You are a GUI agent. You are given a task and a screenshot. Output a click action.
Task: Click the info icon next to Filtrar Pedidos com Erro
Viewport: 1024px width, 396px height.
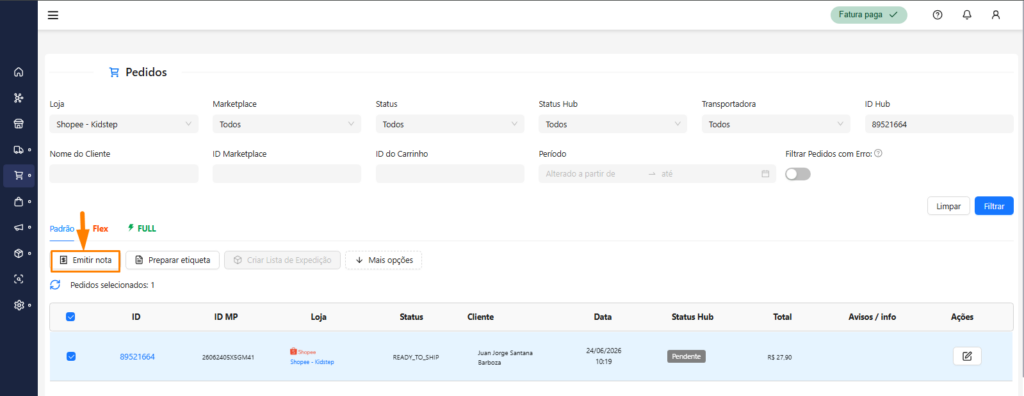coord(878,154)
